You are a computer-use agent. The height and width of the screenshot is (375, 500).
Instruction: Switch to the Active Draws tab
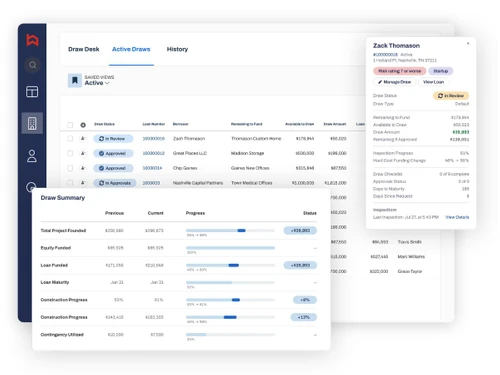[x=131, y=49]
